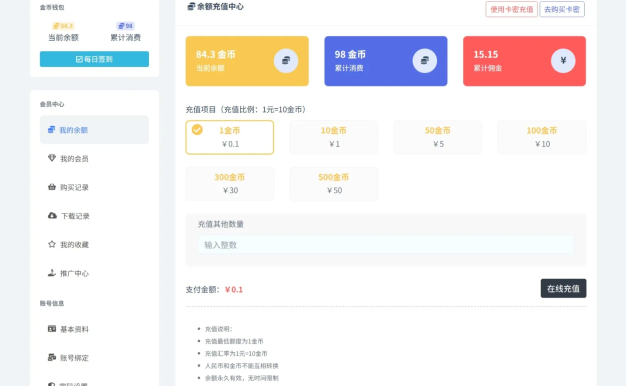Click the diamond icon beside 我的会员
The height and width of the screenshot is (386, 626).
point(52,158)
